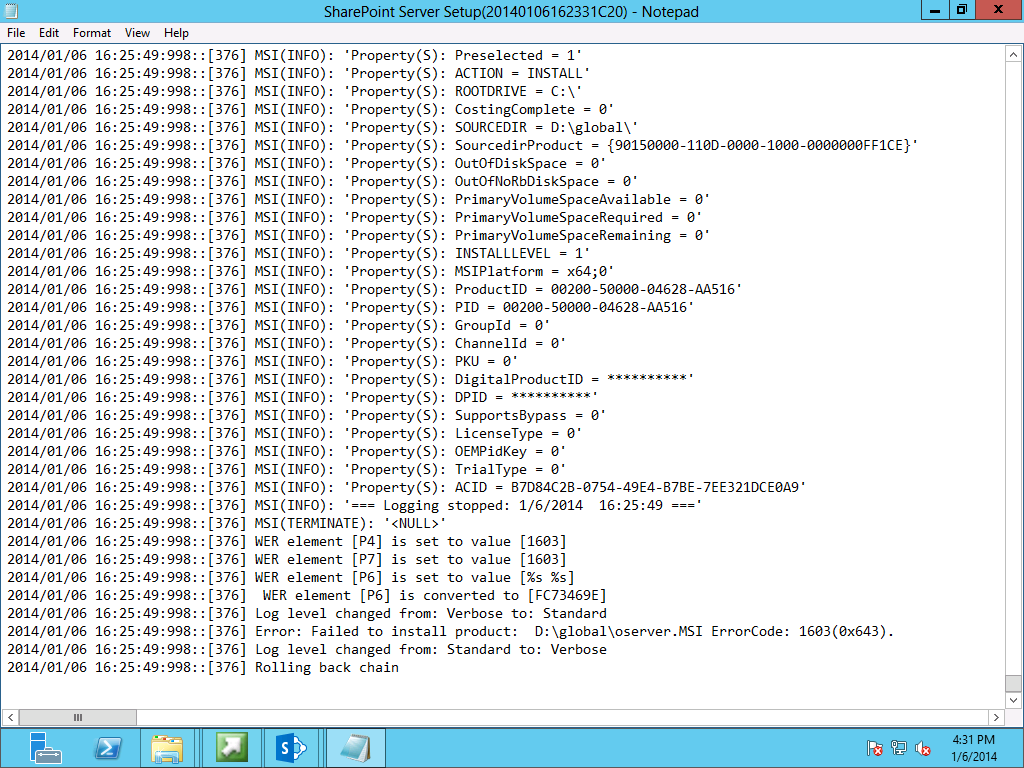Open the SharePoint setup taskbar icon
Screen dimensions: 1024x768
point(293,747)
